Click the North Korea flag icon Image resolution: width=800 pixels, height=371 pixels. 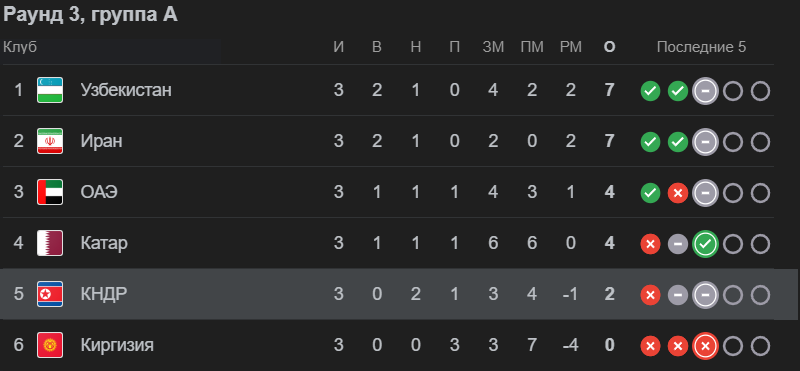tap(50, 294)
